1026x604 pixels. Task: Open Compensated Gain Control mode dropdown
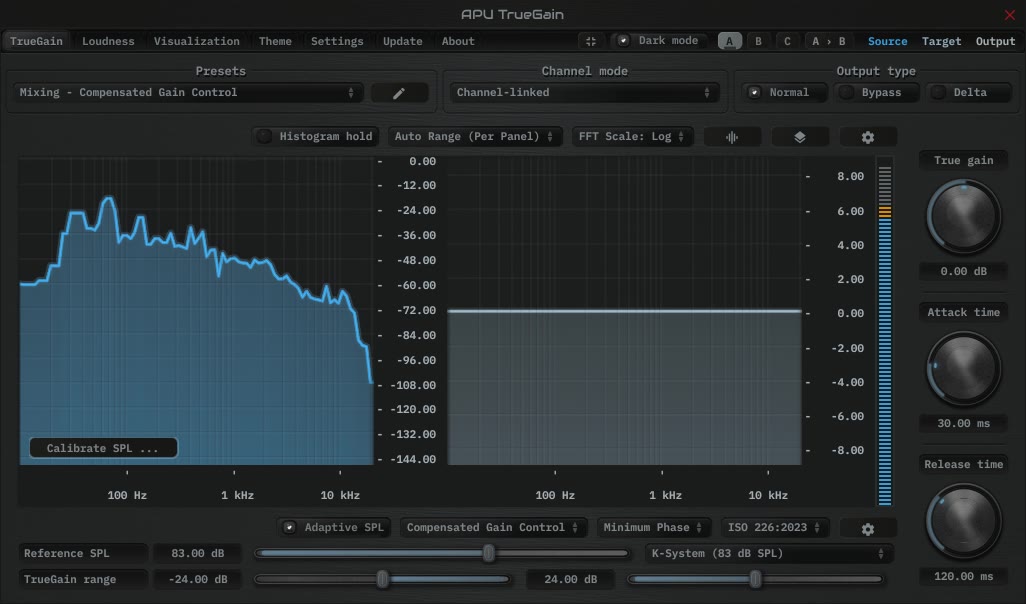pyautogui.click(x=493, y=527)
